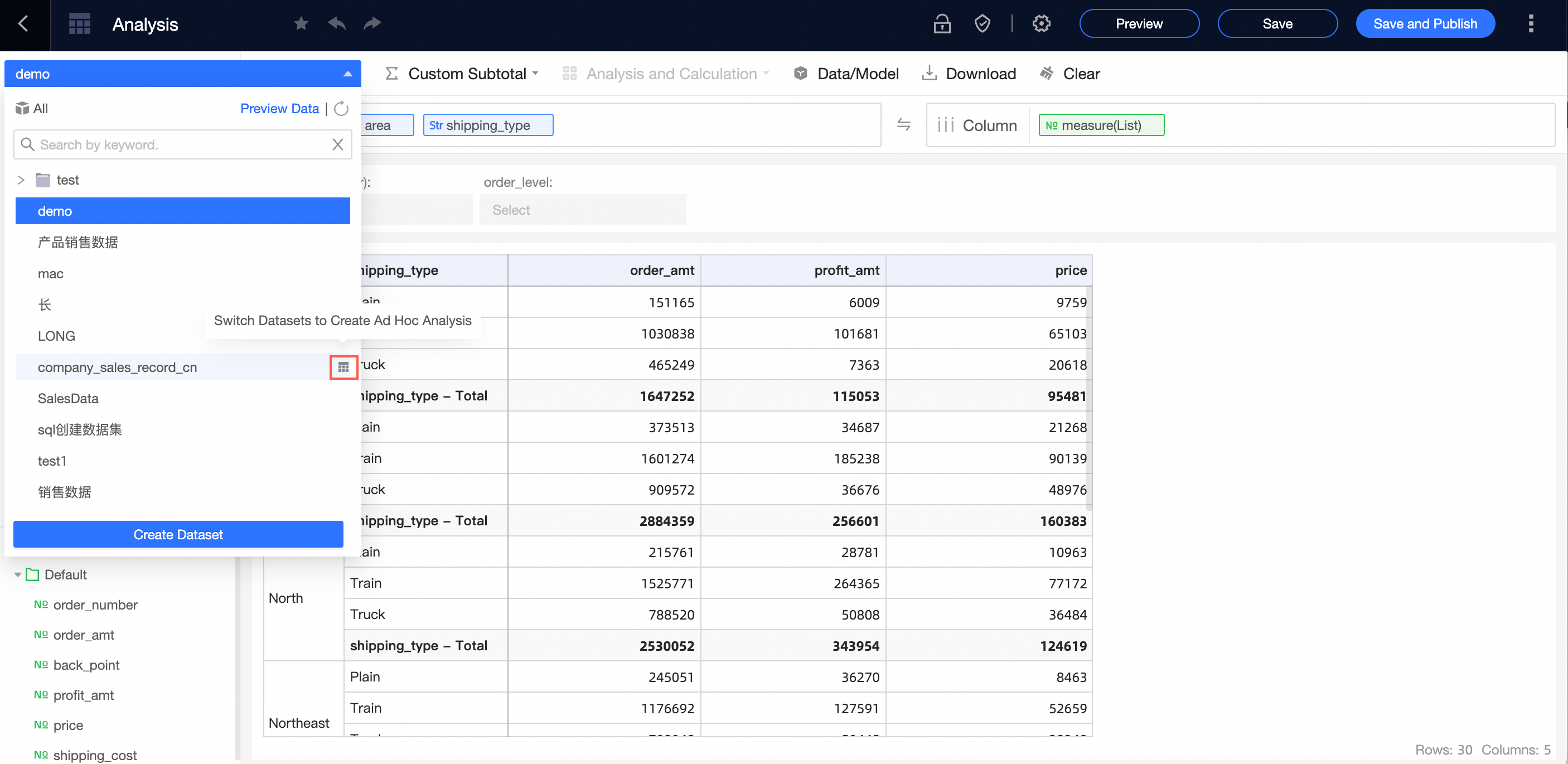Clear the keyword search using the X icon
The width and height of the screenshot is (1568, 764).
[x=338, y=144]
